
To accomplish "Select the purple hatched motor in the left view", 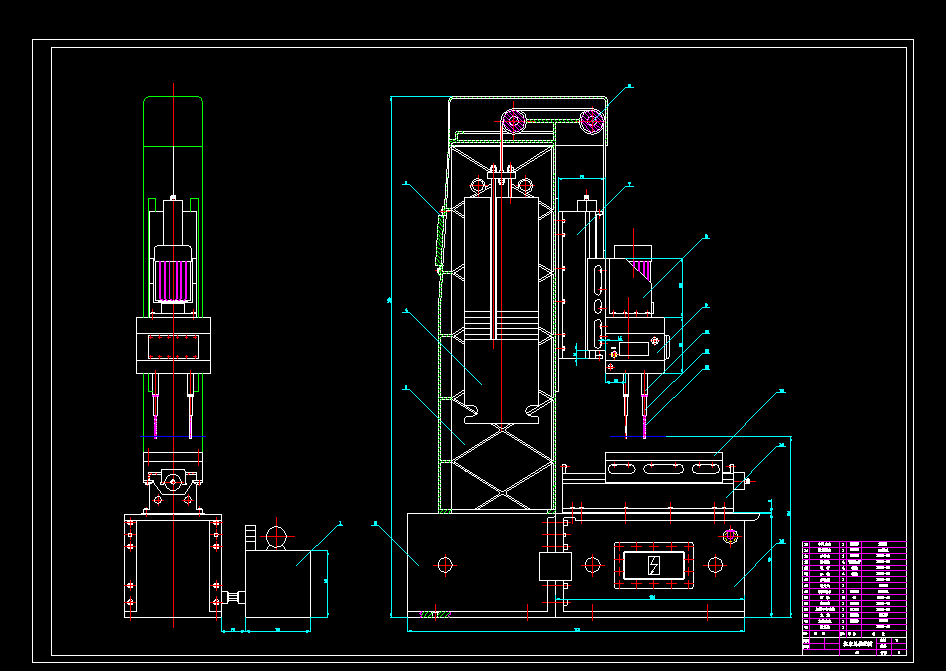I will (172, 278).
